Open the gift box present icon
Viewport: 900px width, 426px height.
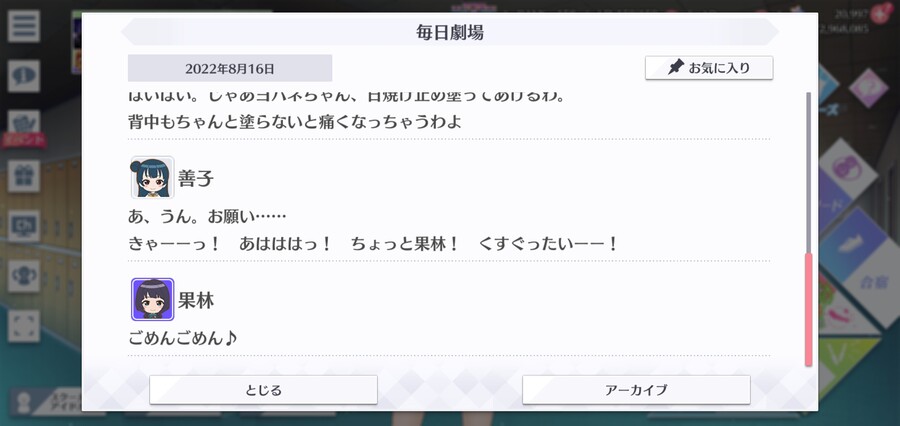[x=24, y=176]
